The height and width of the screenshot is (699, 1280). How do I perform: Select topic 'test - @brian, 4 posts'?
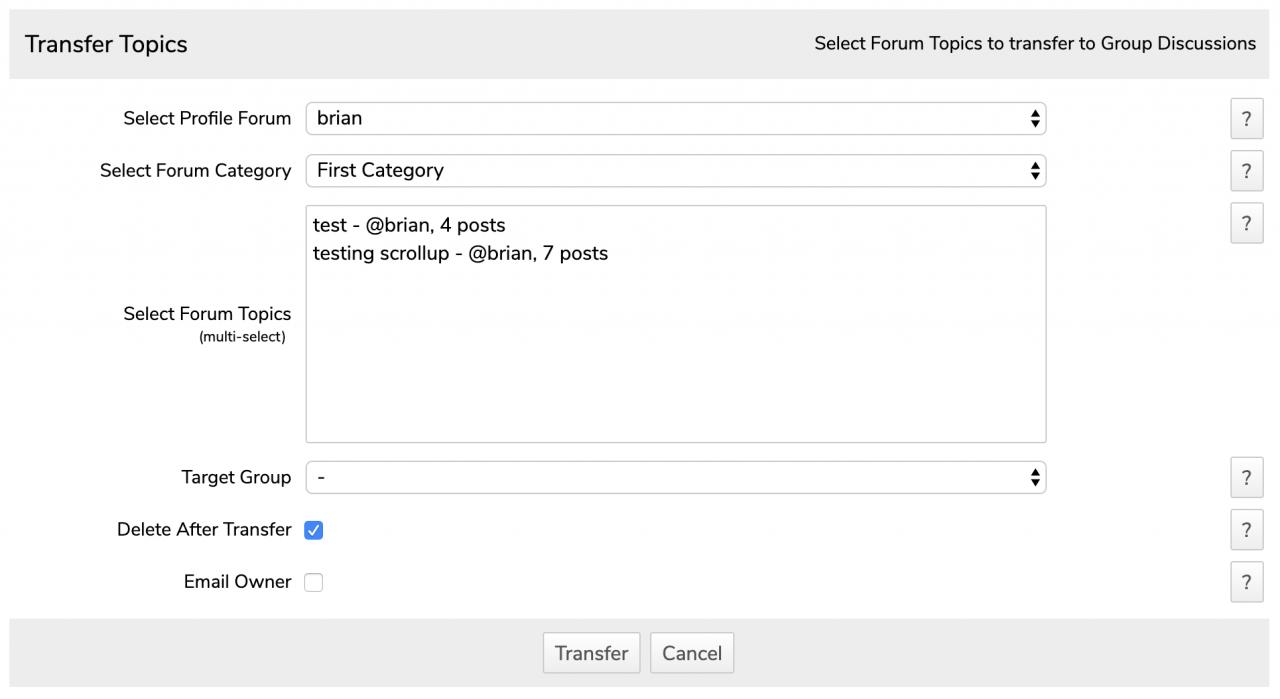tap(409, 225)
